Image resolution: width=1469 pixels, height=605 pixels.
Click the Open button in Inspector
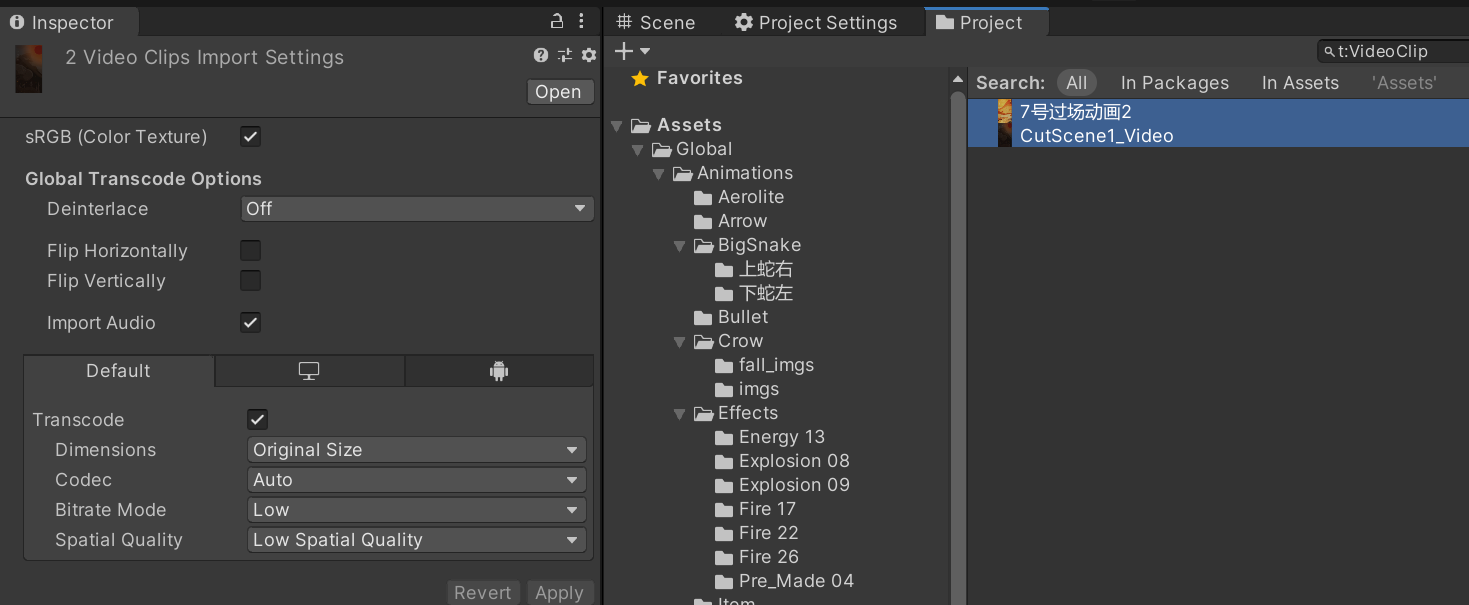558,92
